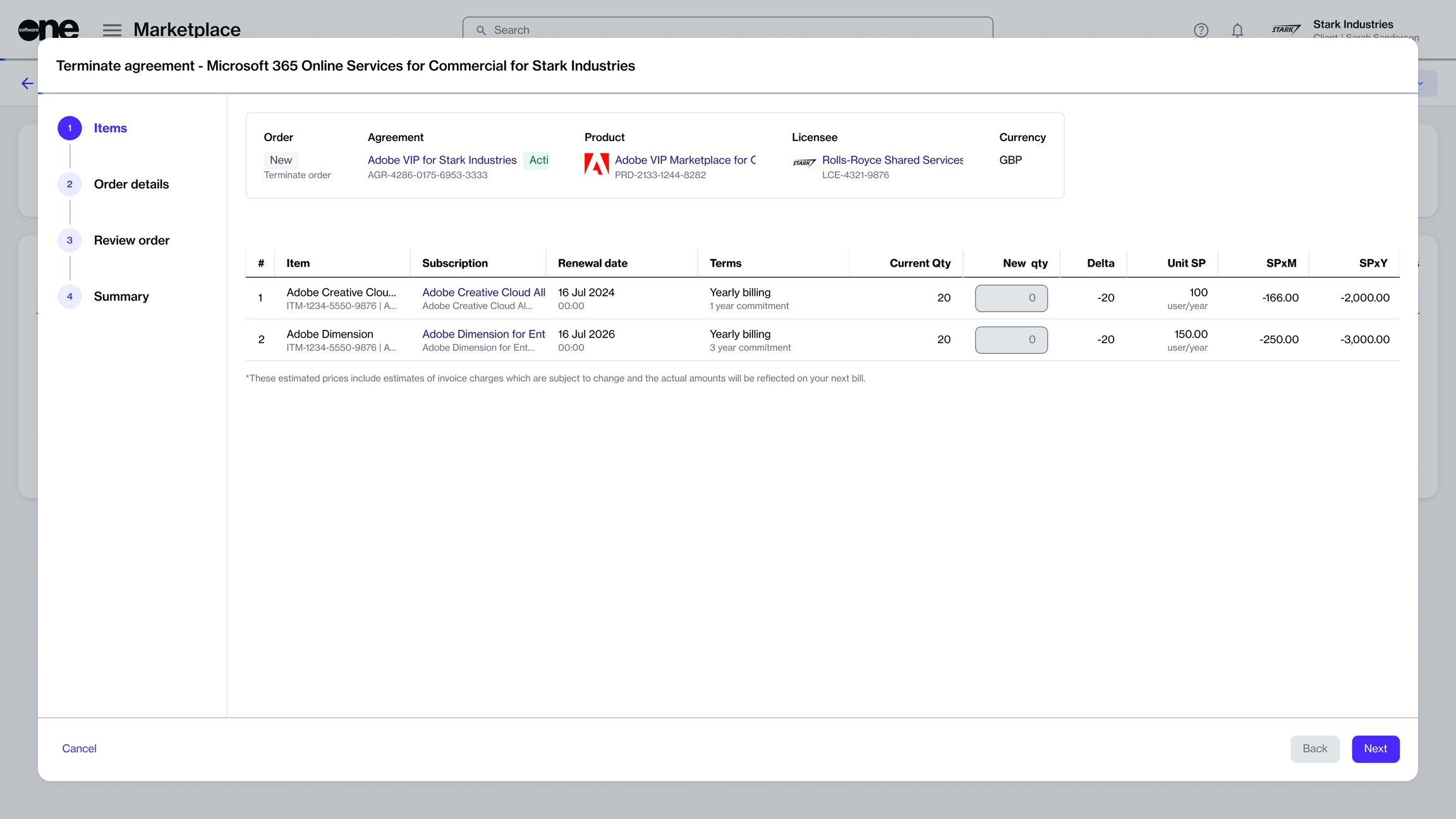This screenshot has width=1456, height=819.
Task: Go to Summary step
Action: tap(121, 297)
